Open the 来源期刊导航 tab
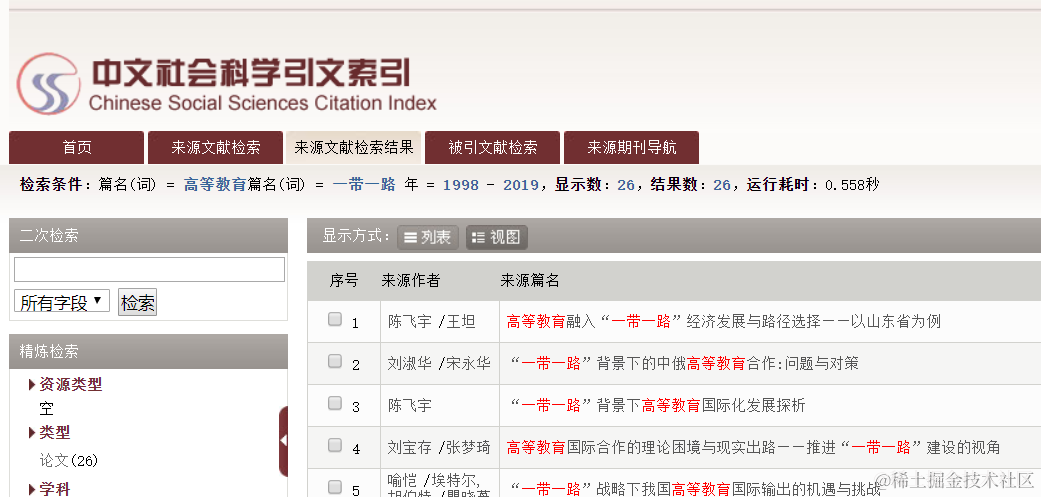Image resolution: width=1041 pixels, height=497 pixels. tap(631, 147)
